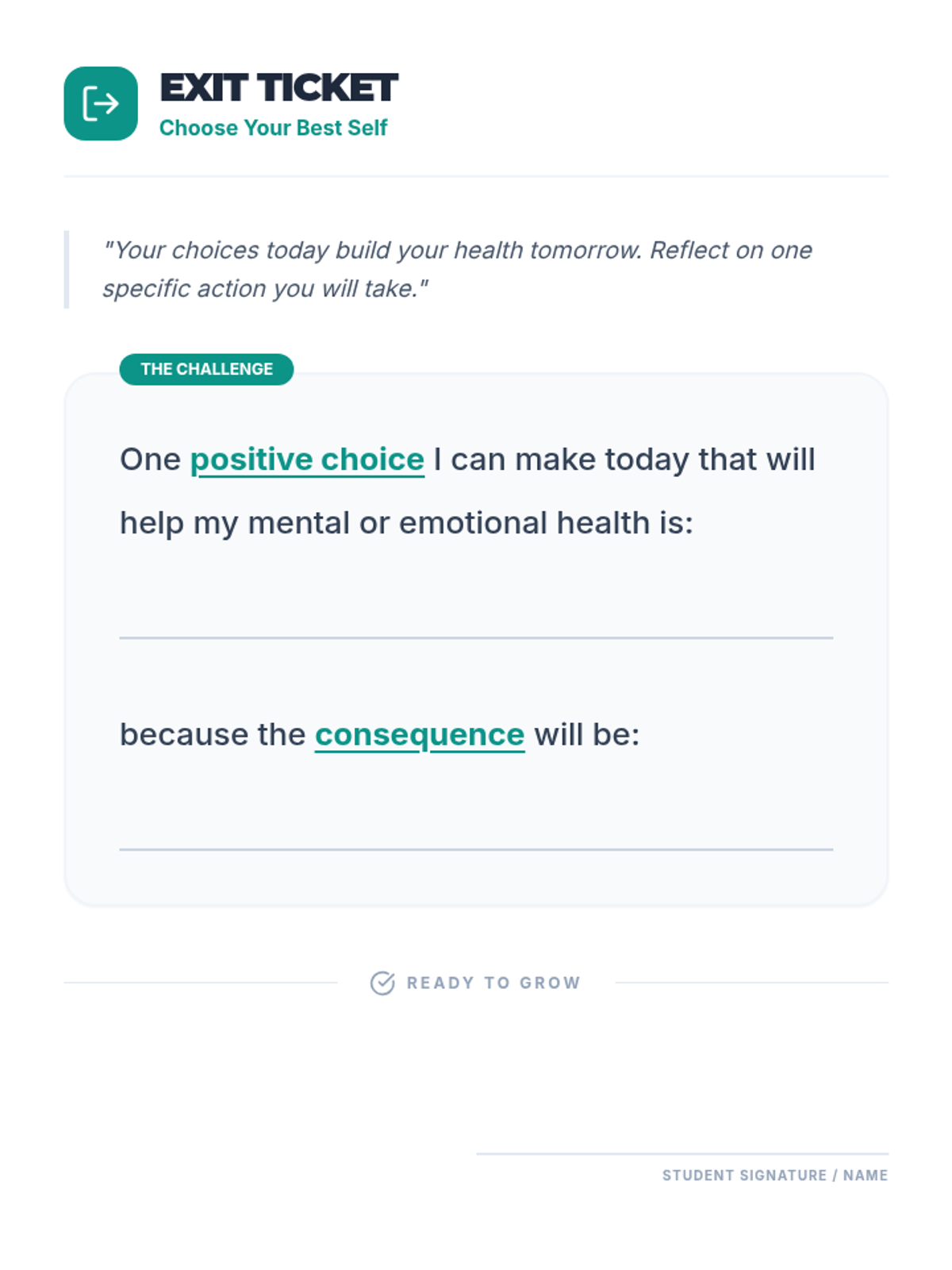The width and height of the screenshot is (952, 1270).
Task: Click the student signature line
Action: coord(682,1153)
